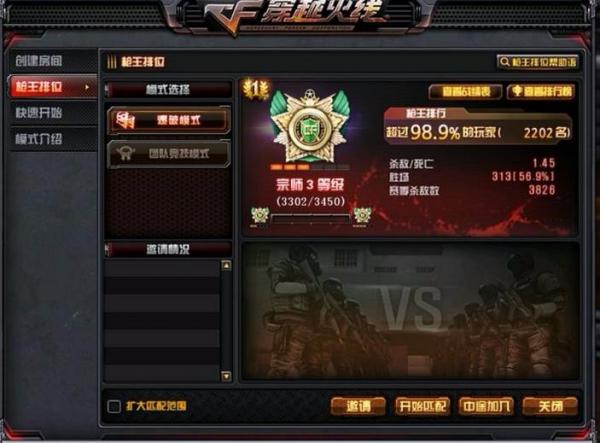Click down arrow of 邀请情况 list
600x443 pixels.
(x=226, y=376)
